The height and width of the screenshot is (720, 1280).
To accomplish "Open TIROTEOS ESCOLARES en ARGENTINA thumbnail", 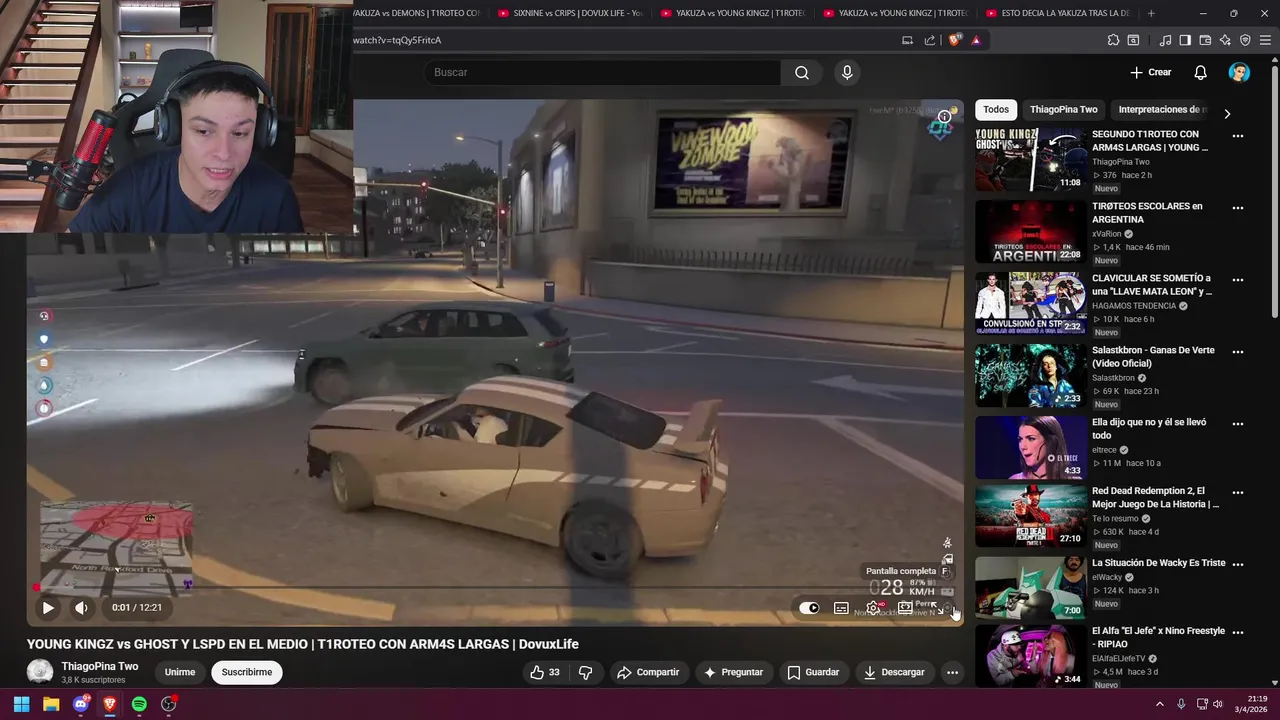I will coord(1031,231).
